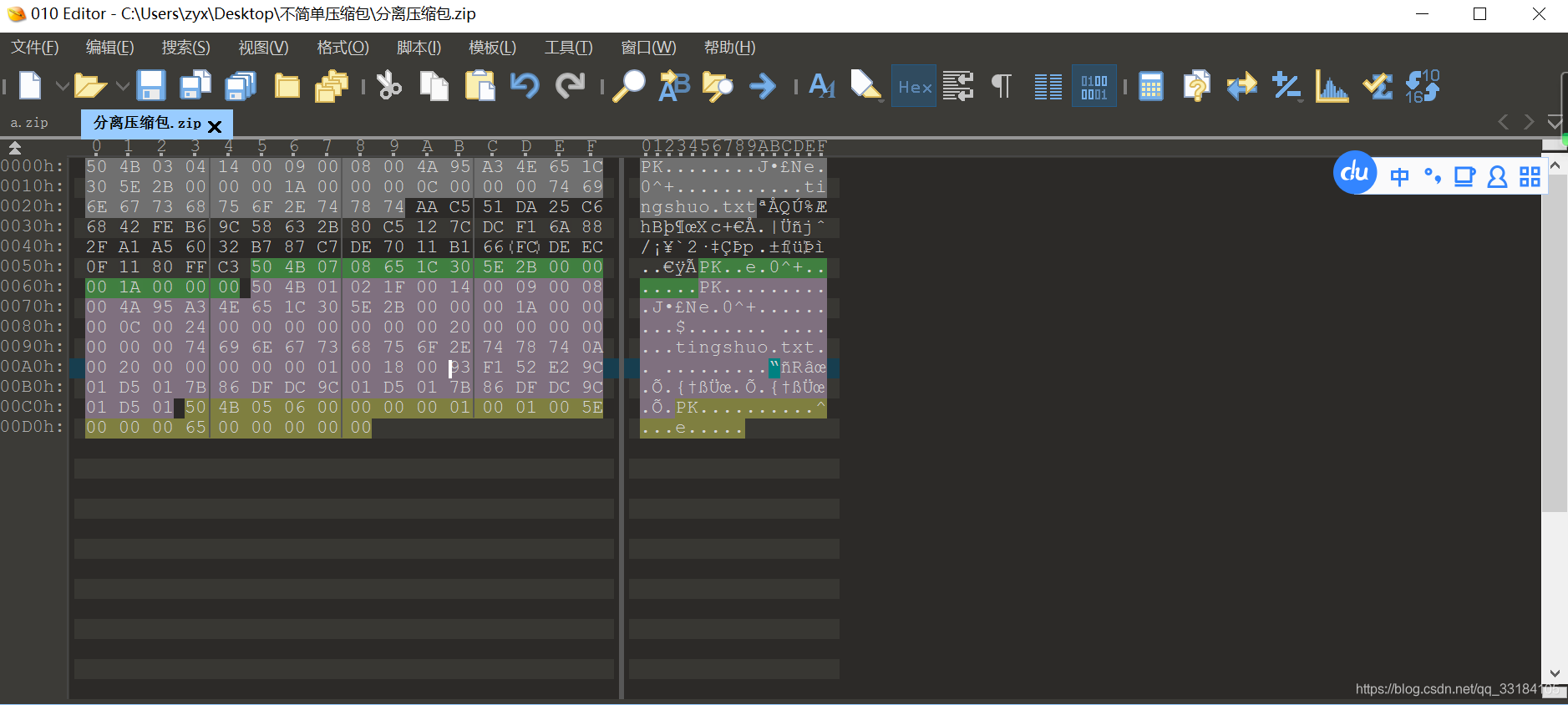Click the Baidu input du logo
1568x705 pixels.
1354,172
